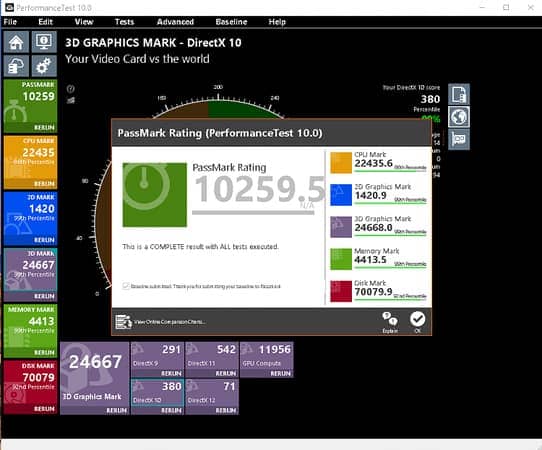Screen dimensions: 542x450
Task: Click the globe world comparison icon
Action: tap(459, 117)
